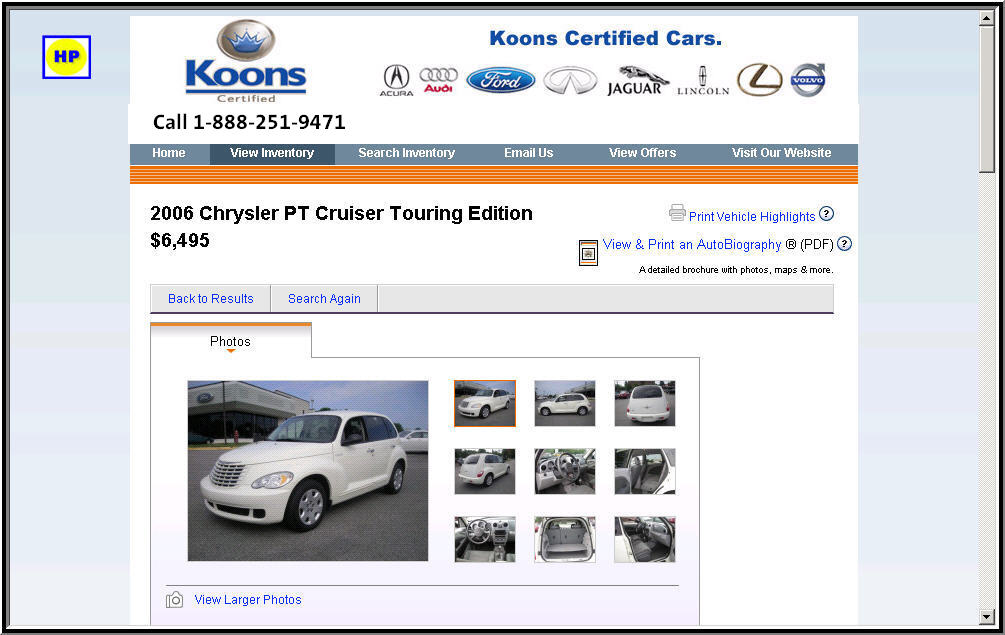
Task: Select the rear view car thumbnail
Action: click(x=644, y=403)
